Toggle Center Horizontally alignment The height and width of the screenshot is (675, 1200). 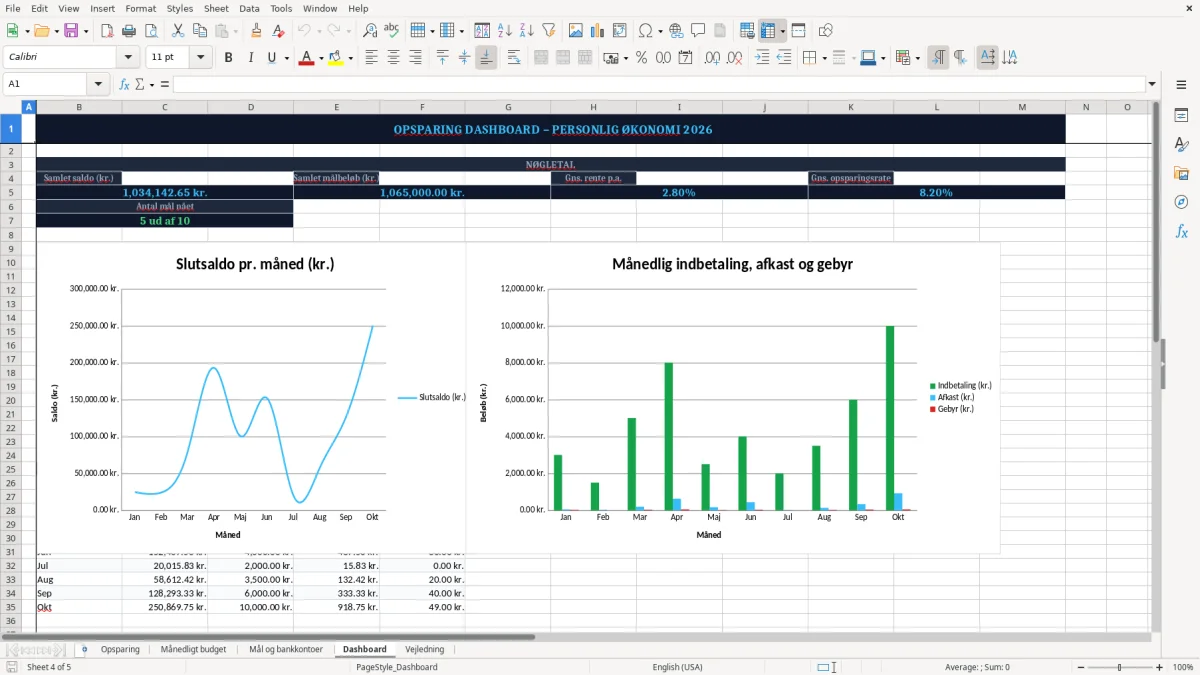pos(393,57)
